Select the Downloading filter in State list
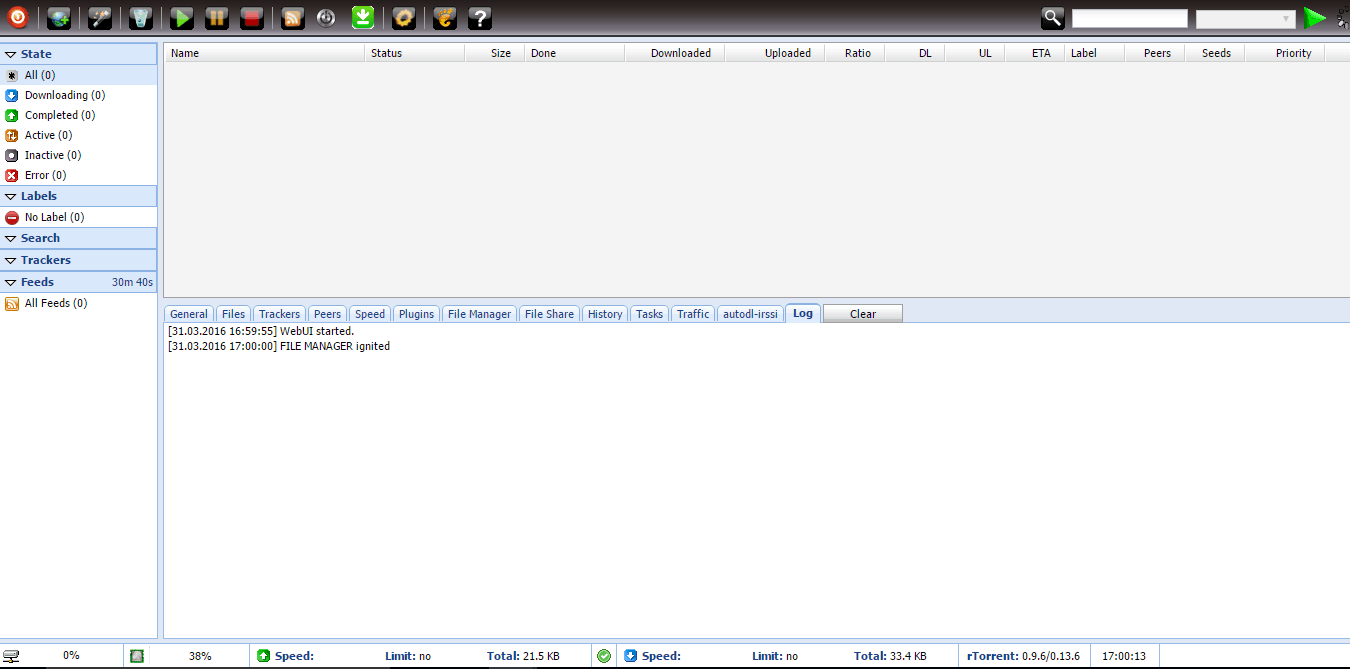The image size is (1350, 669). tap(64, 95)
